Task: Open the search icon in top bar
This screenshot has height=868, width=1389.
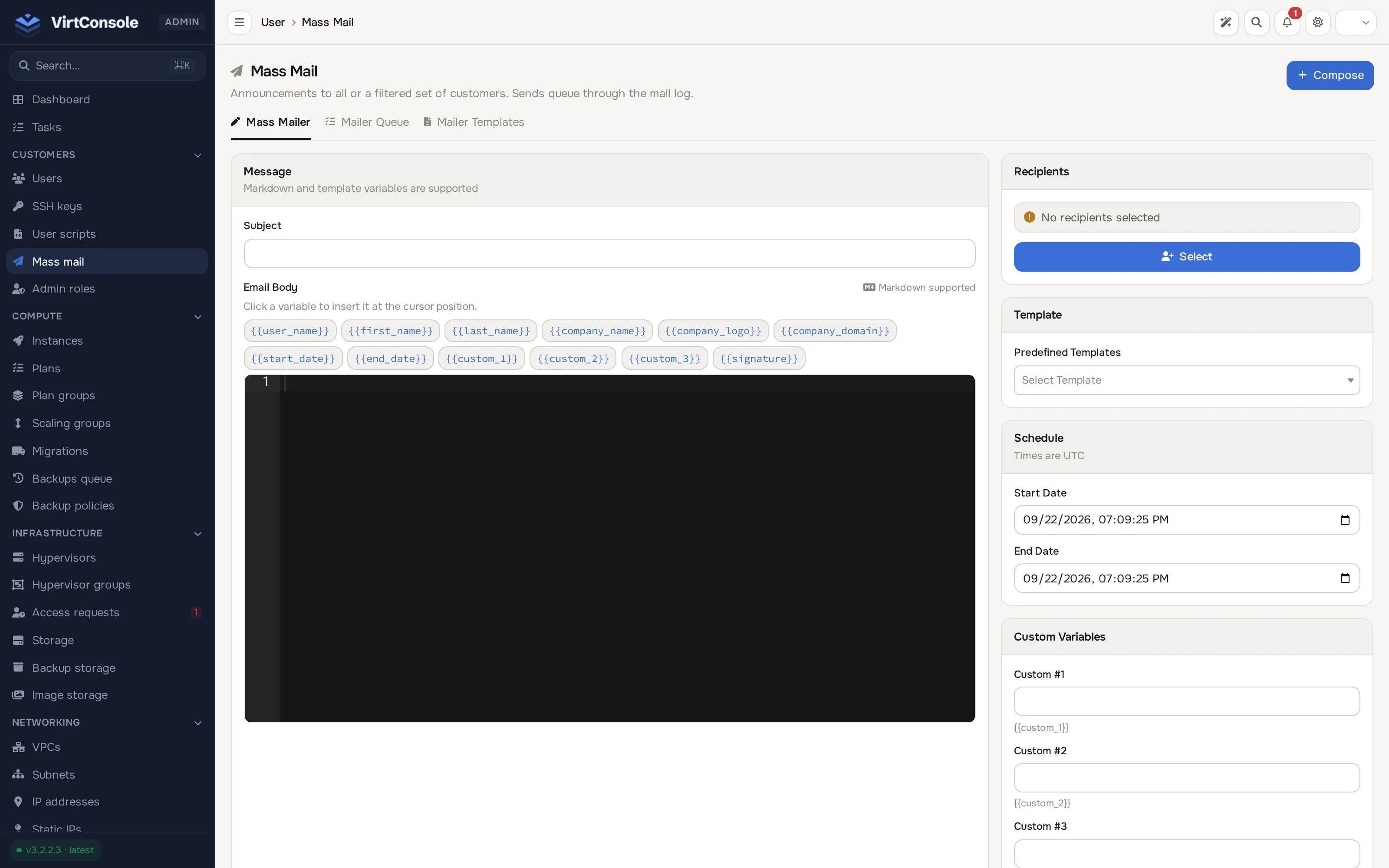Action: pos(1257,23)
